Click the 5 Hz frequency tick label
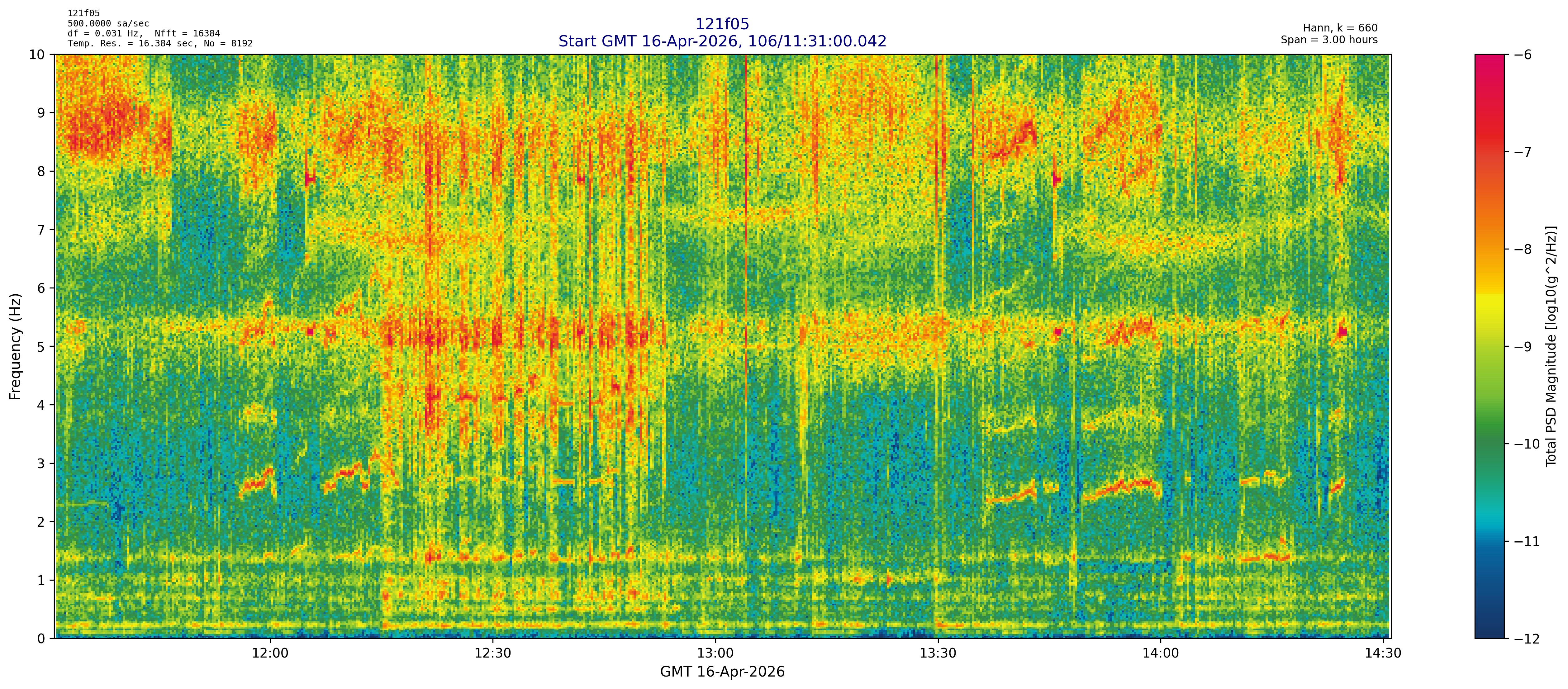 tap(41, 346)
